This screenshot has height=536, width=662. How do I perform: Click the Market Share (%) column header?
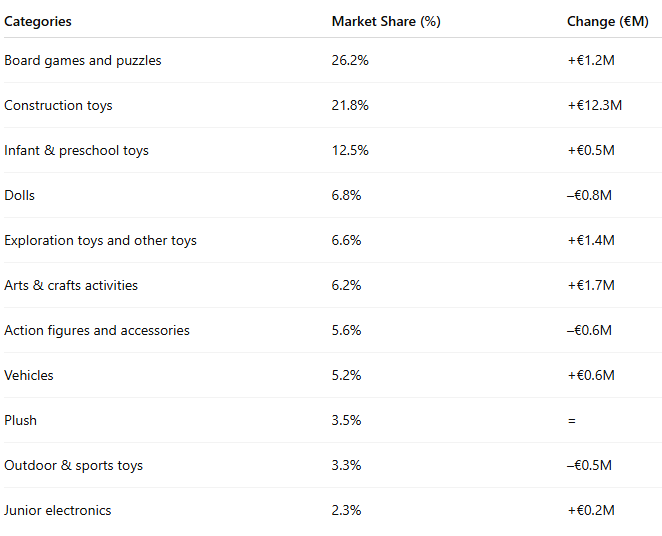[x=386, y=21]
